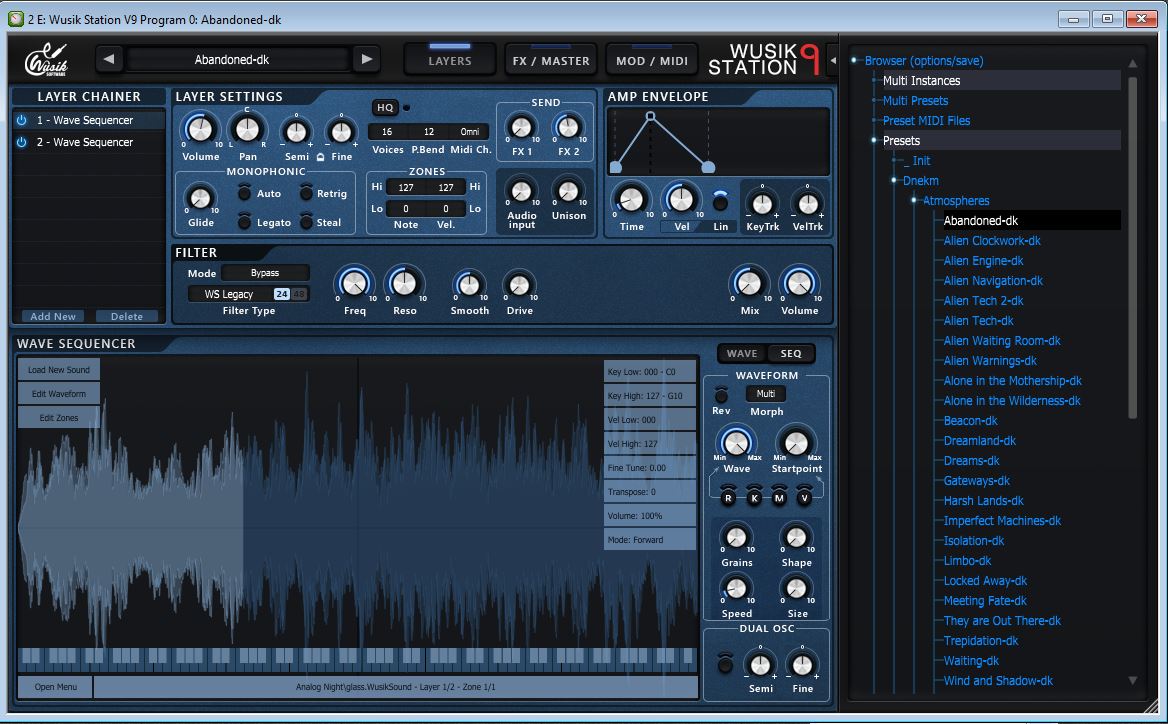Go to previous preset with left arrow
1168x724 pixels.
point(110,60)
